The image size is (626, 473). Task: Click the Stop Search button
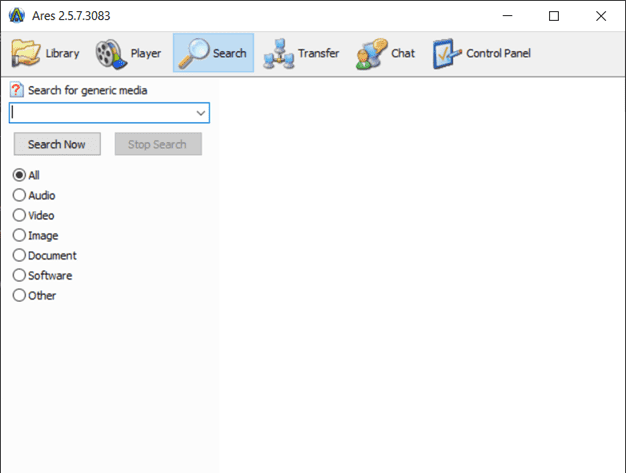coord(158,144)
